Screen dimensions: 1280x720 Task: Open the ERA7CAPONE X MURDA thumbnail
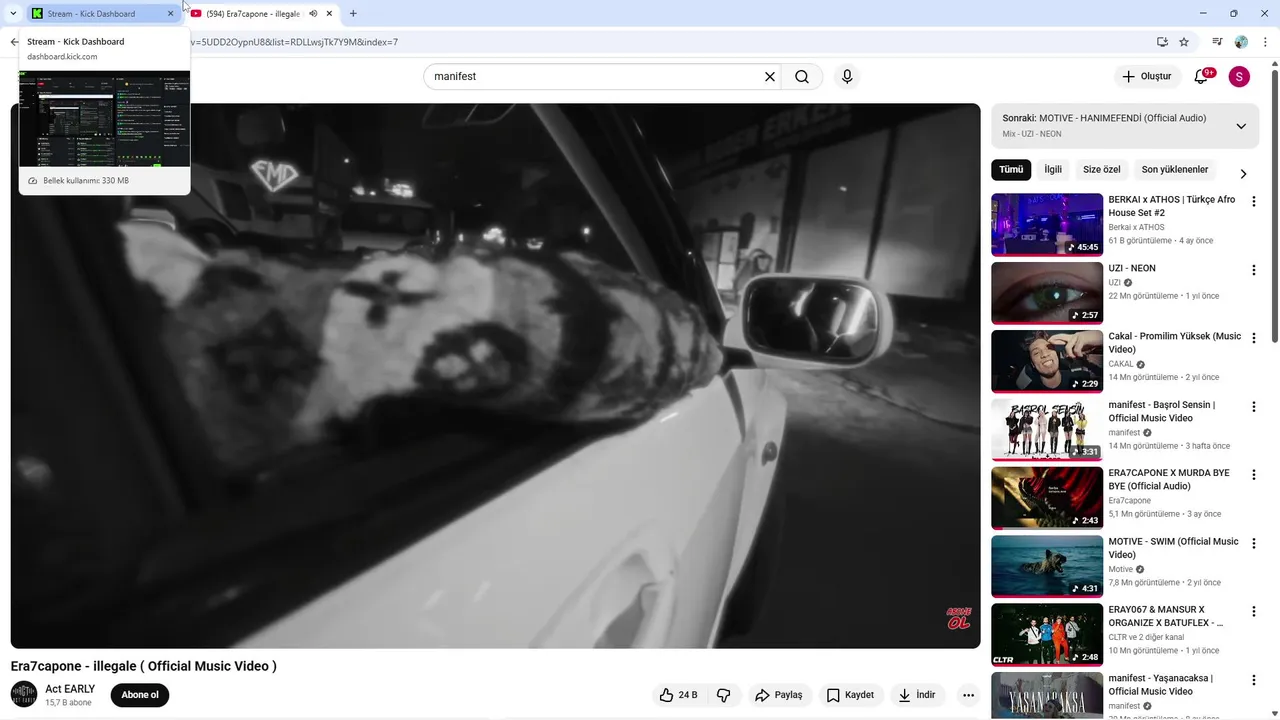[1047, 498]
